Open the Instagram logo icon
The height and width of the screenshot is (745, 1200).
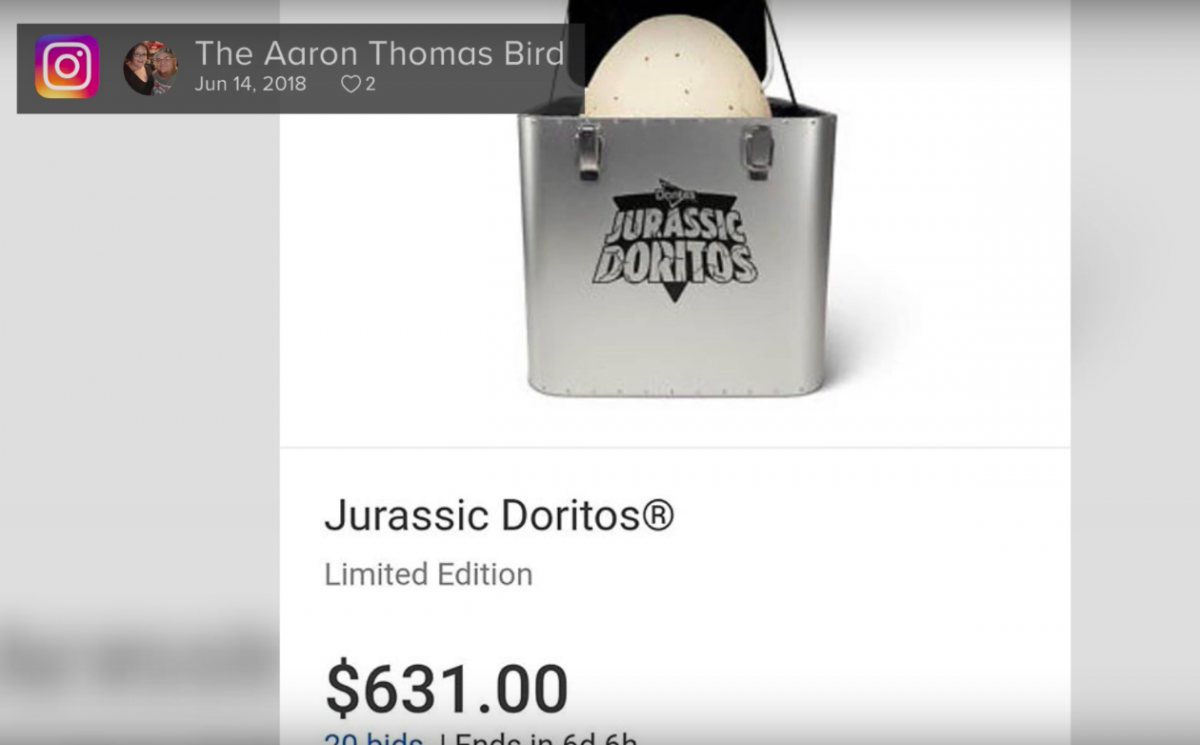click(x=67, y=67)
